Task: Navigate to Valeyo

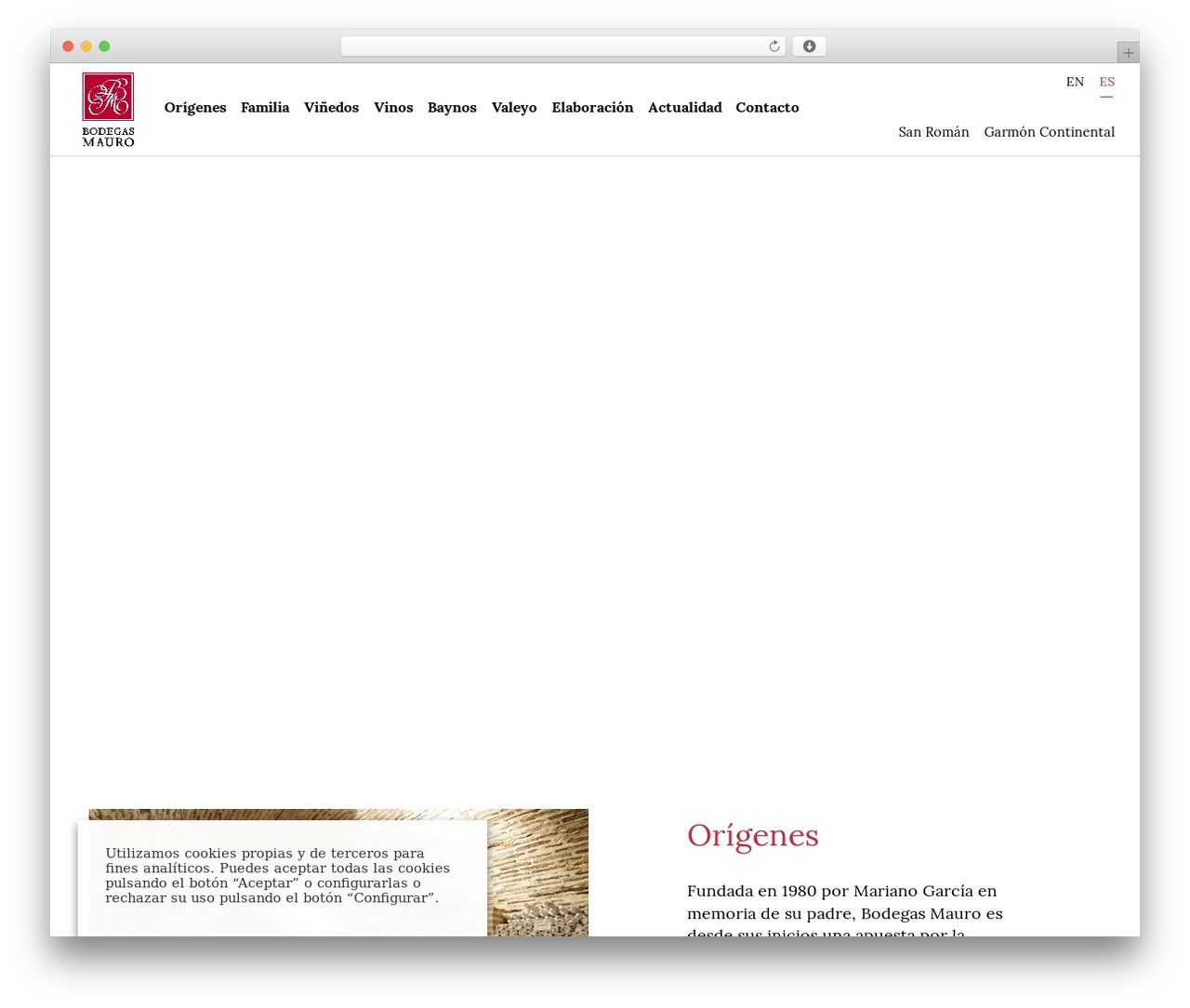Action: (x=514, y=107)
